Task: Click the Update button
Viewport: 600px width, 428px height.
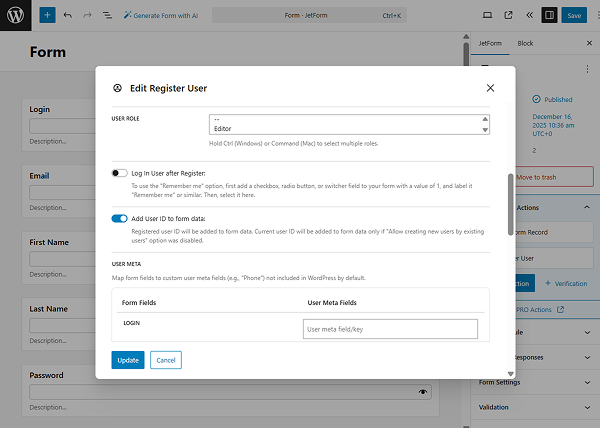Action: (x=128, y=360)
